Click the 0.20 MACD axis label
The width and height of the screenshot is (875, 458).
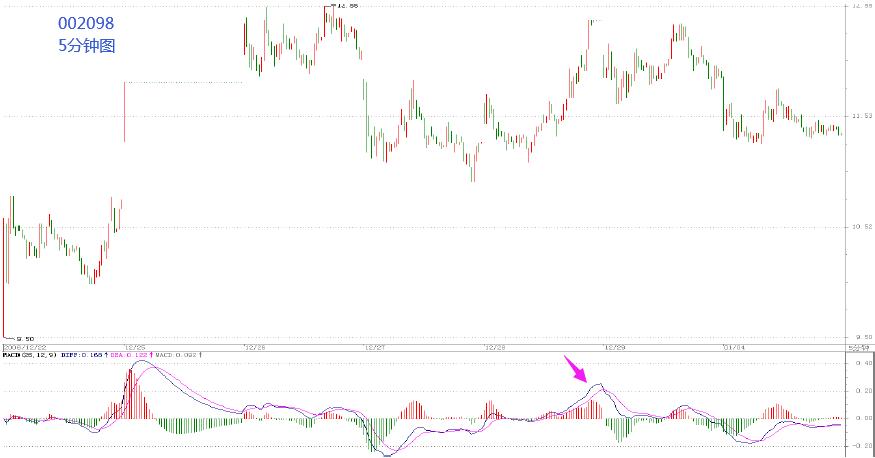click(x=864, y=391)
